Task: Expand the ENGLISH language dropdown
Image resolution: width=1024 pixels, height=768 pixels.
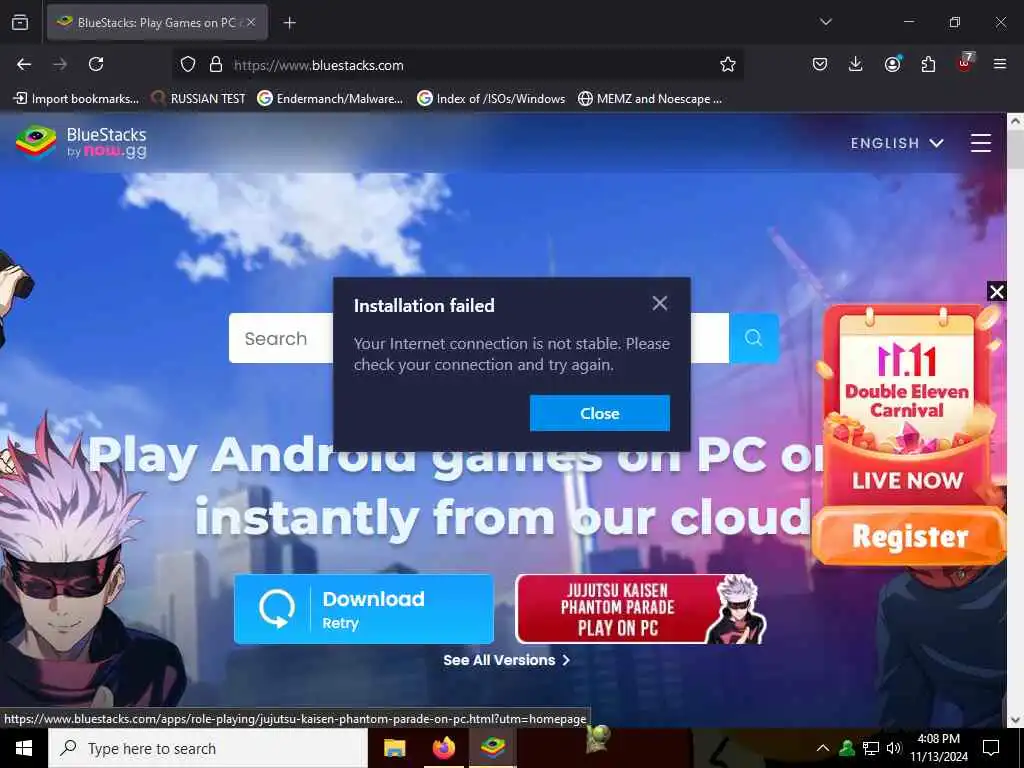Action: pos(897,143)
